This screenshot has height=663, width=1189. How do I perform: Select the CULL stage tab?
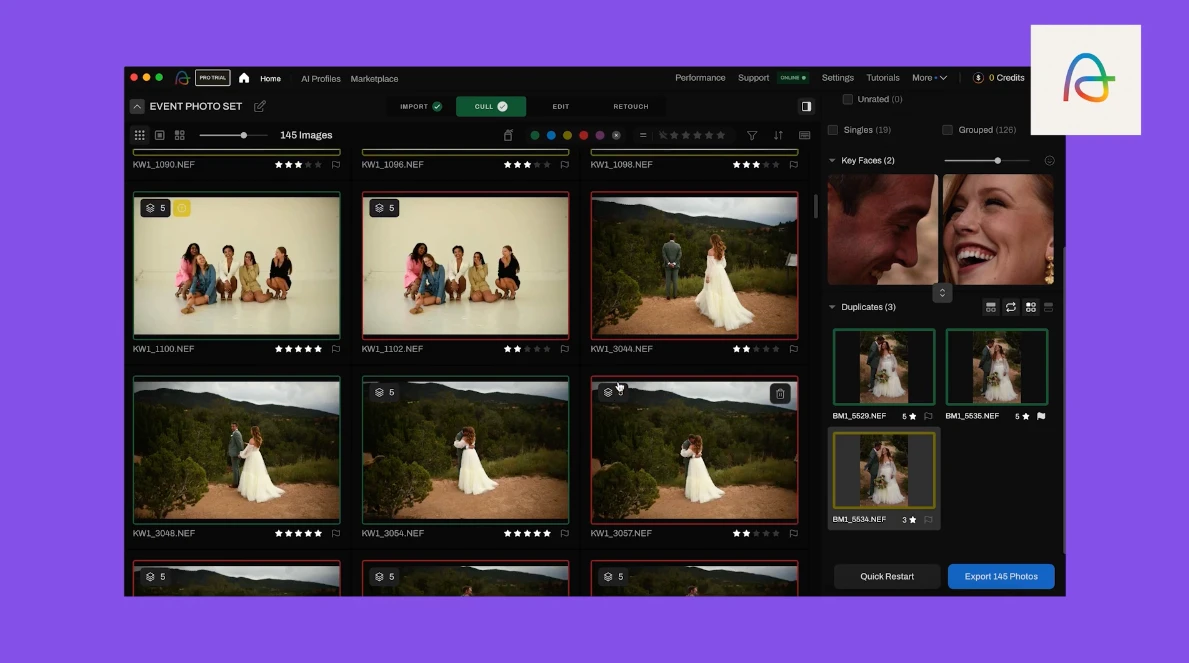(x=491, y=106)
